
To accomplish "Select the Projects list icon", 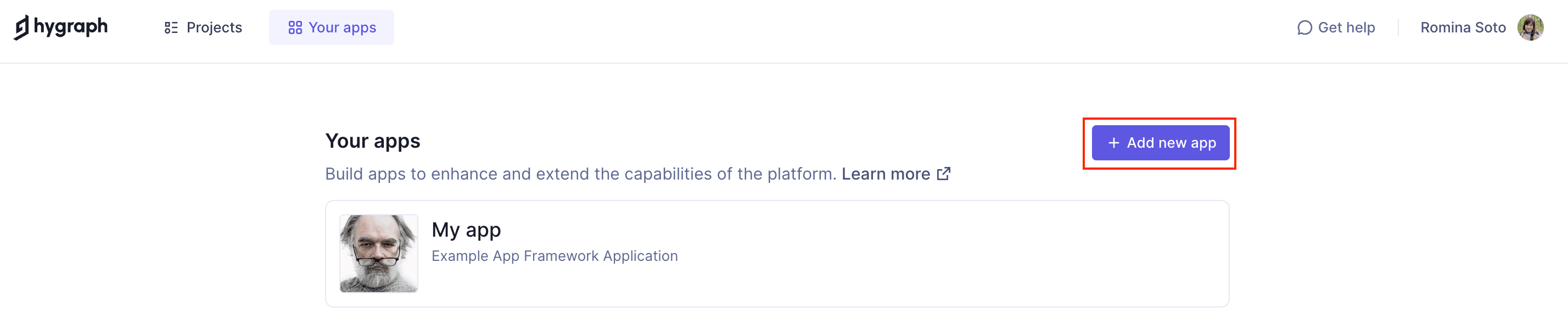I will point(171,27).
